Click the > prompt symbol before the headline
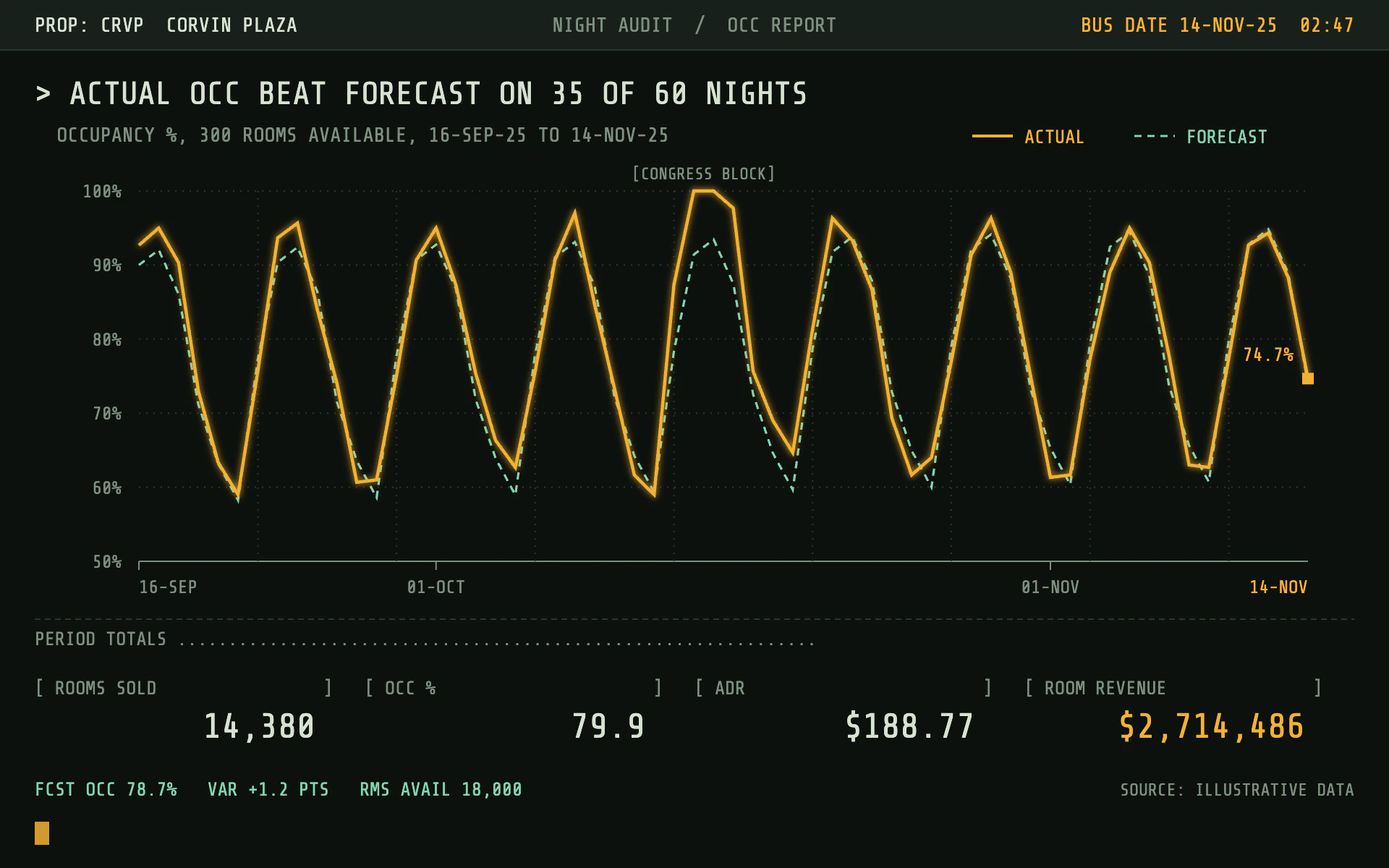 point(43,94)
